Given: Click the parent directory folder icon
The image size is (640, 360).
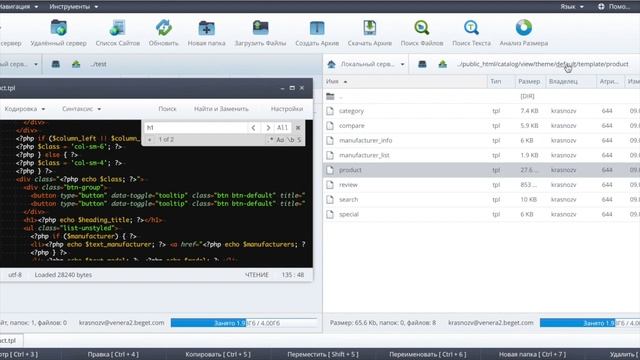Looking at the screenshot, I should click(x=330, y=96).
